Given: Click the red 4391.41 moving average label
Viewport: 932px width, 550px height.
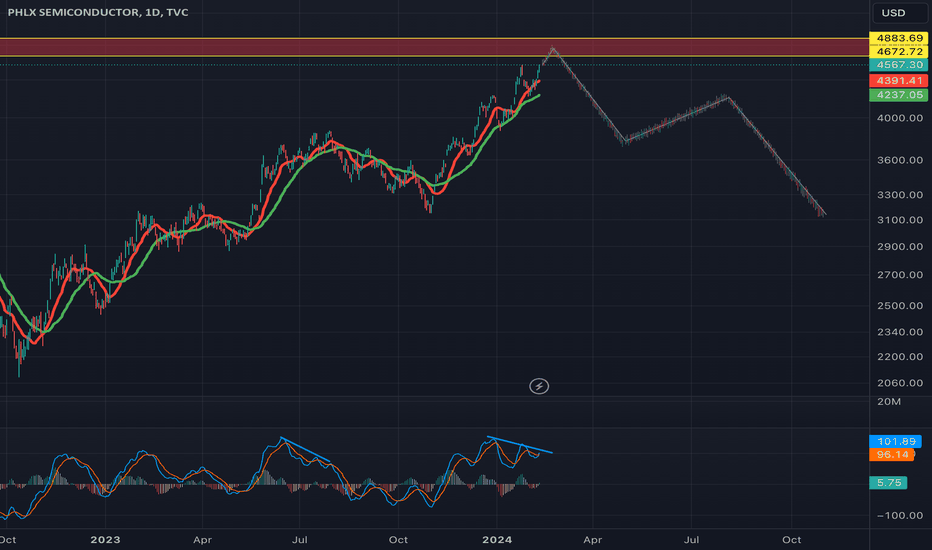Looking at the screenshot, I should point(899,80).
